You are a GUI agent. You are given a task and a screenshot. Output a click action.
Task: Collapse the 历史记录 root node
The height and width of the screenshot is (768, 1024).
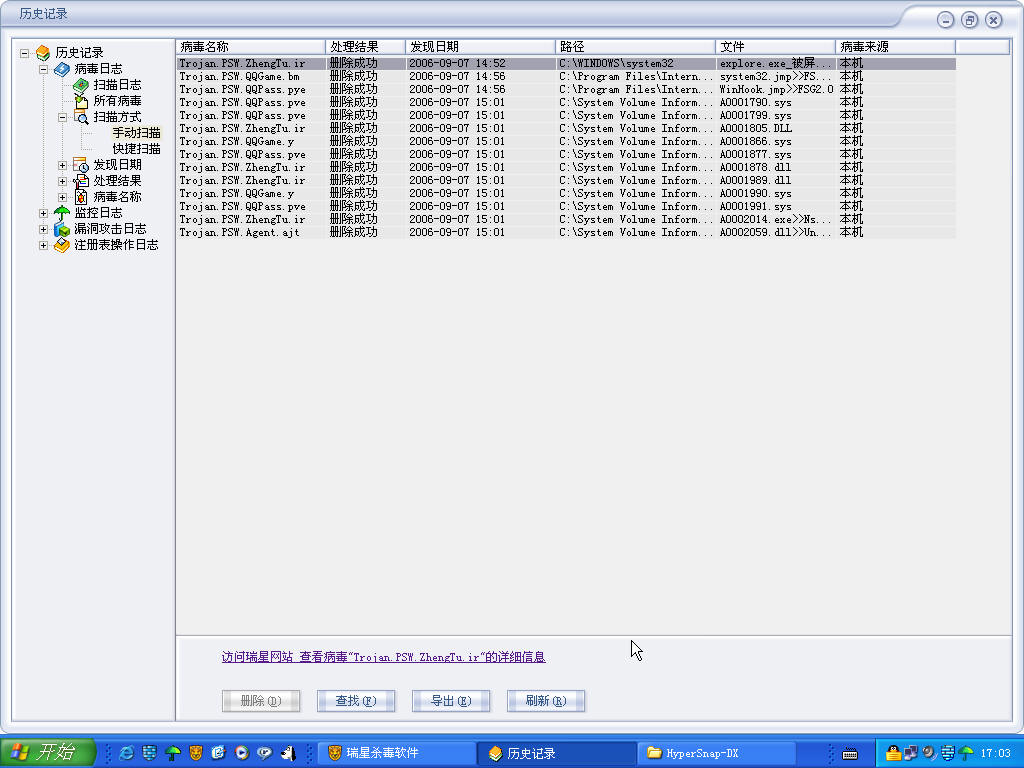click(x=24, y=53)
